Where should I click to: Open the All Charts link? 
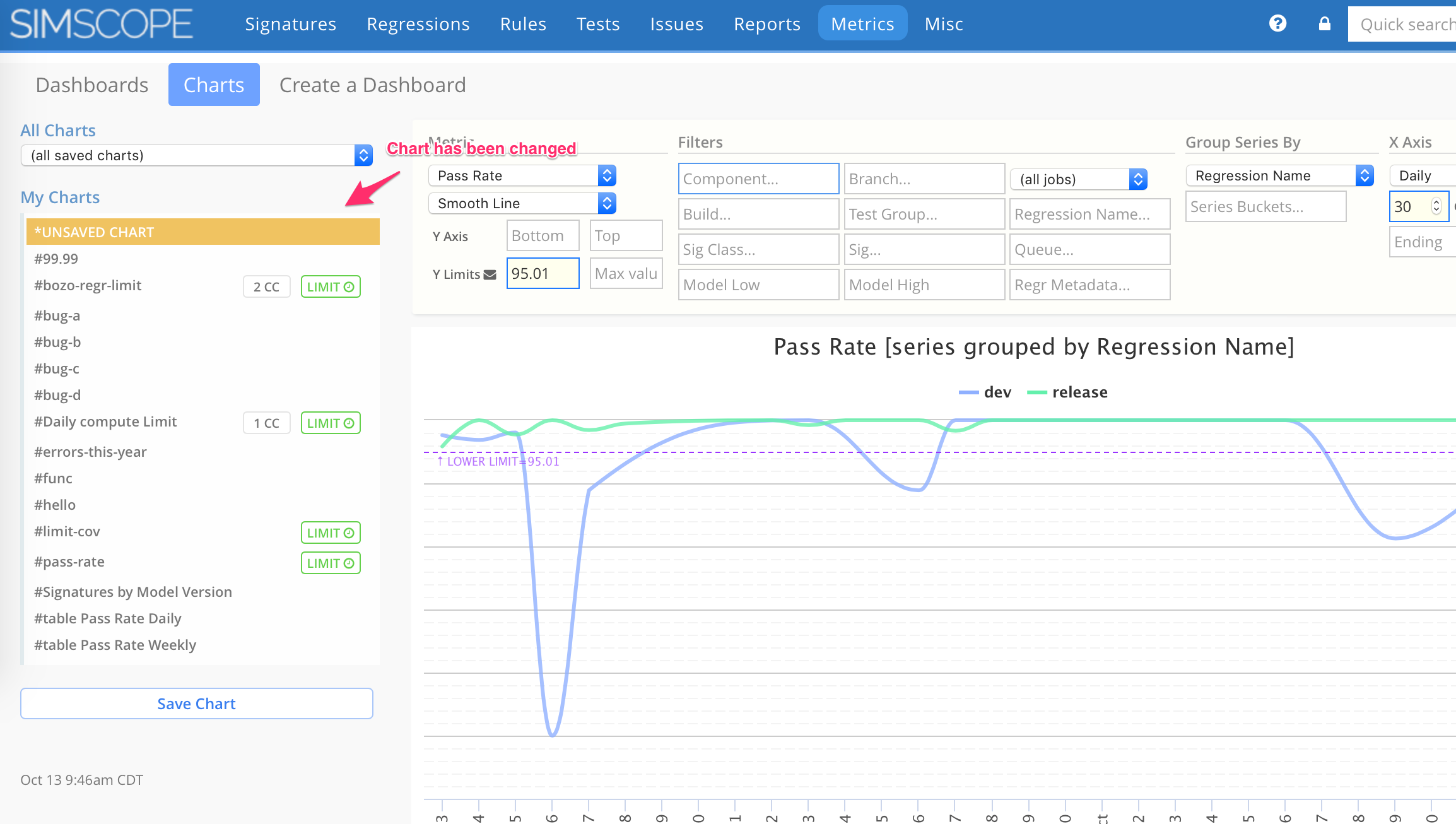tap(58, 131)
